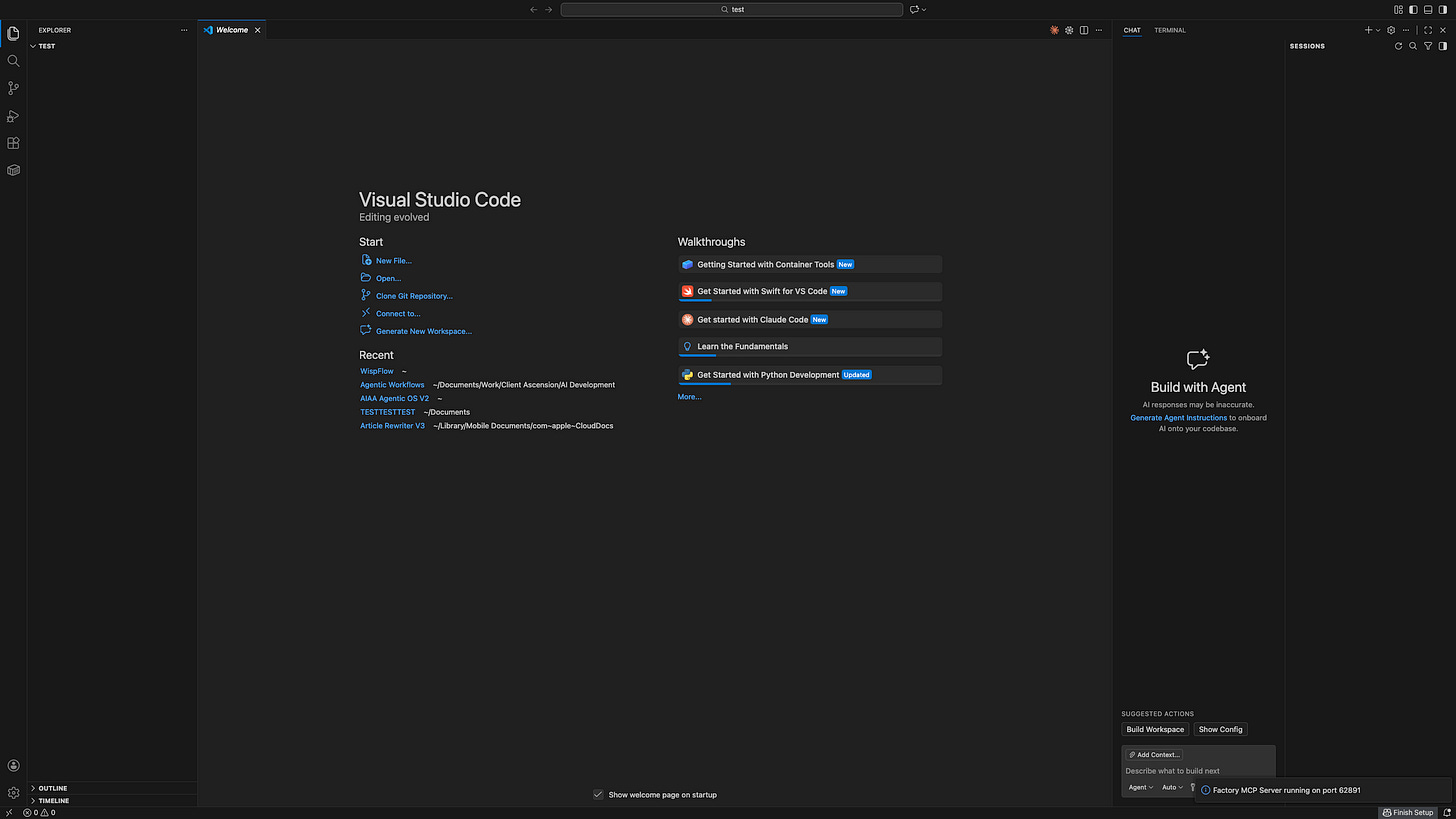Viewport: 1456px width, 819px height.
Task: Open the Extensions view
Action: pyautogui.click(x=13, y=143)
